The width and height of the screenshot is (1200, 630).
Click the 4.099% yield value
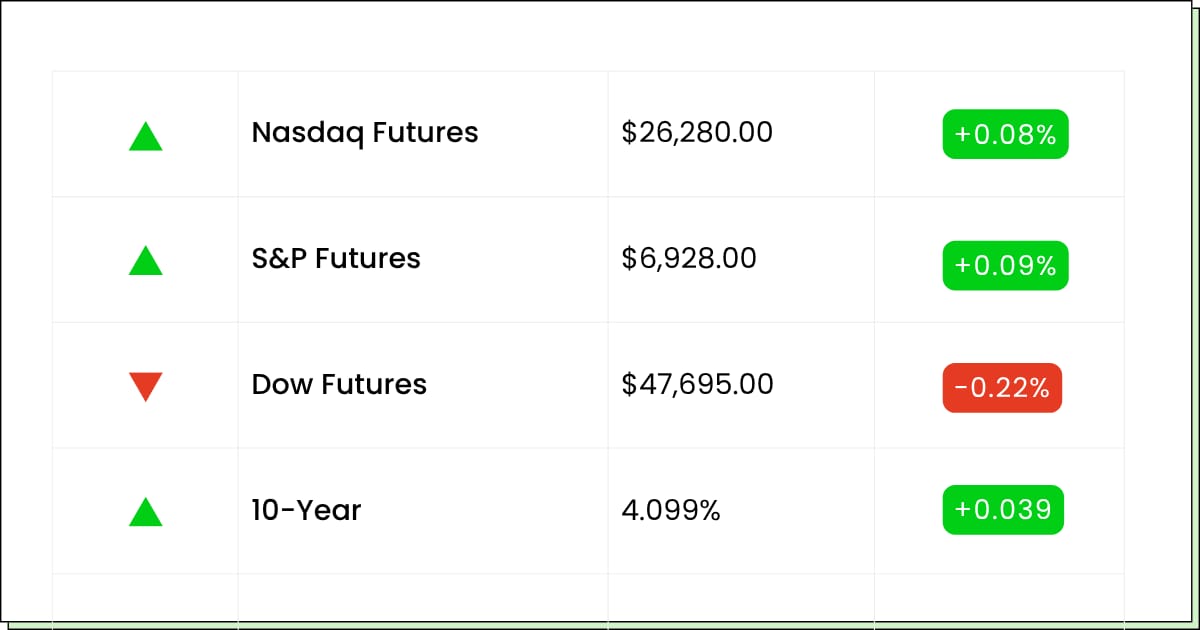(x=671, y=511)
